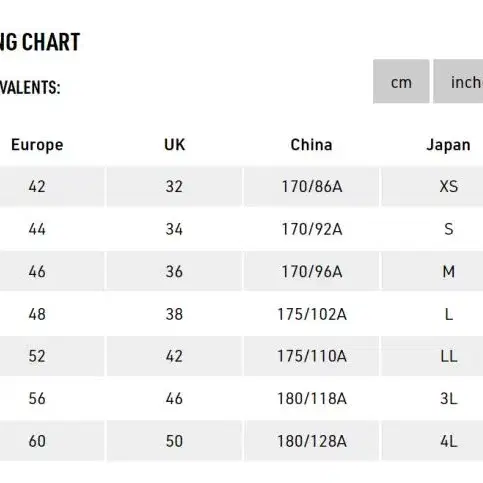Select Japan size L cell

[x=432, y=314]
